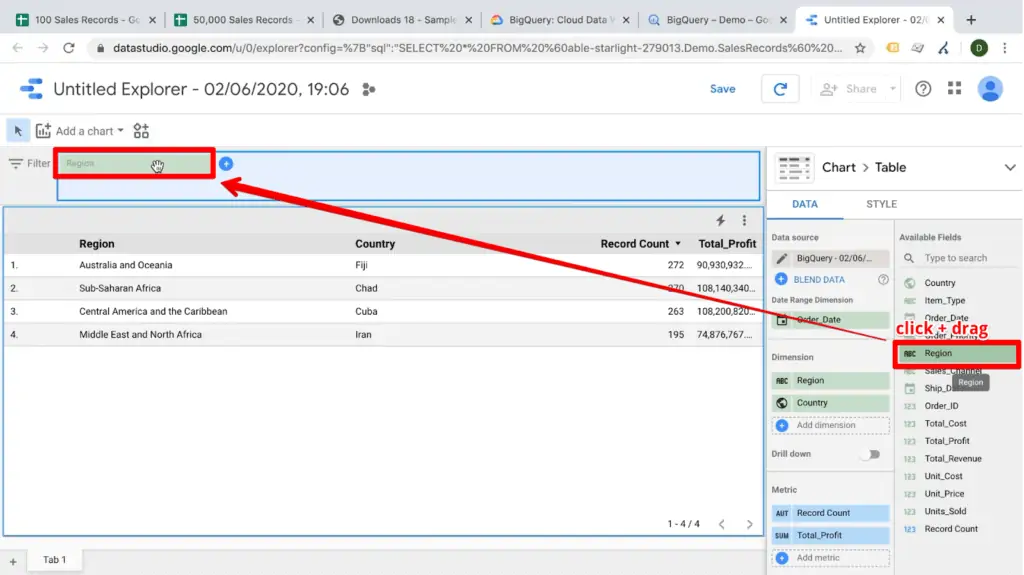Click the explorer status icon beside title
Viewport: 1024px width, 575px height.
[368, 90]
